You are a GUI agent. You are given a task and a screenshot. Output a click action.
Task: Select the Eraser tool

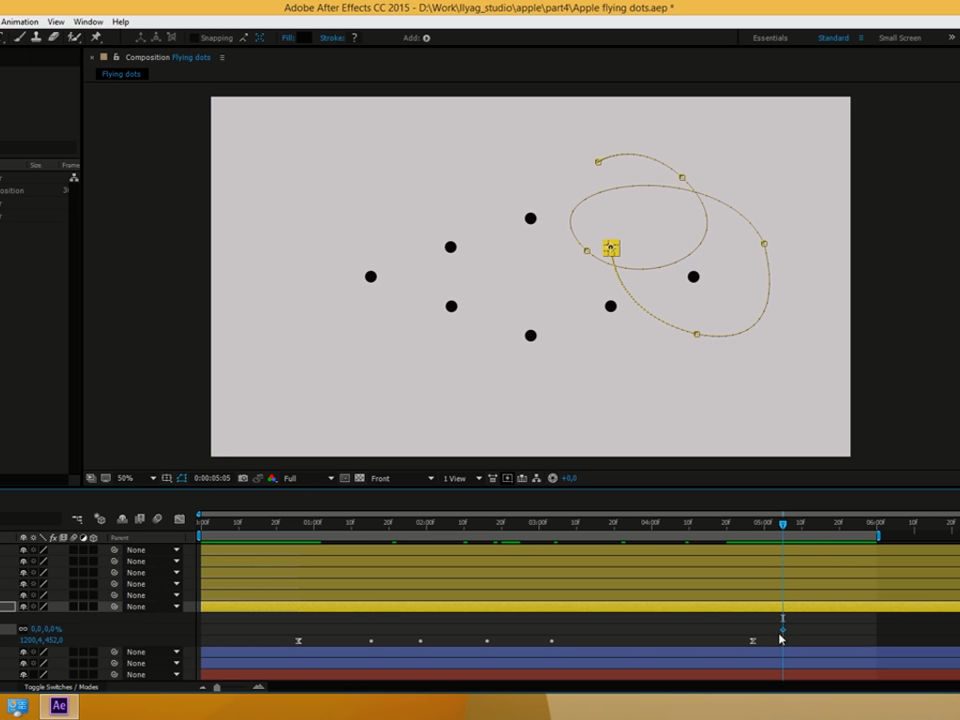click(54, 37)
